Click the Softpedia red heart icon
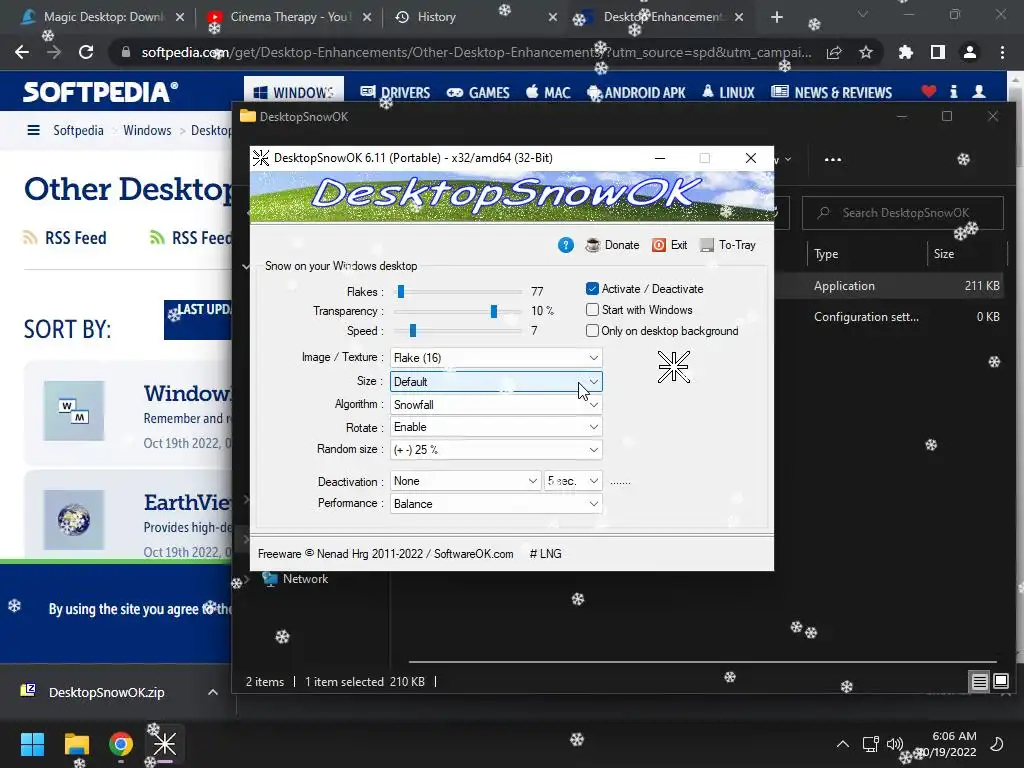 click(x=929, y=92)
